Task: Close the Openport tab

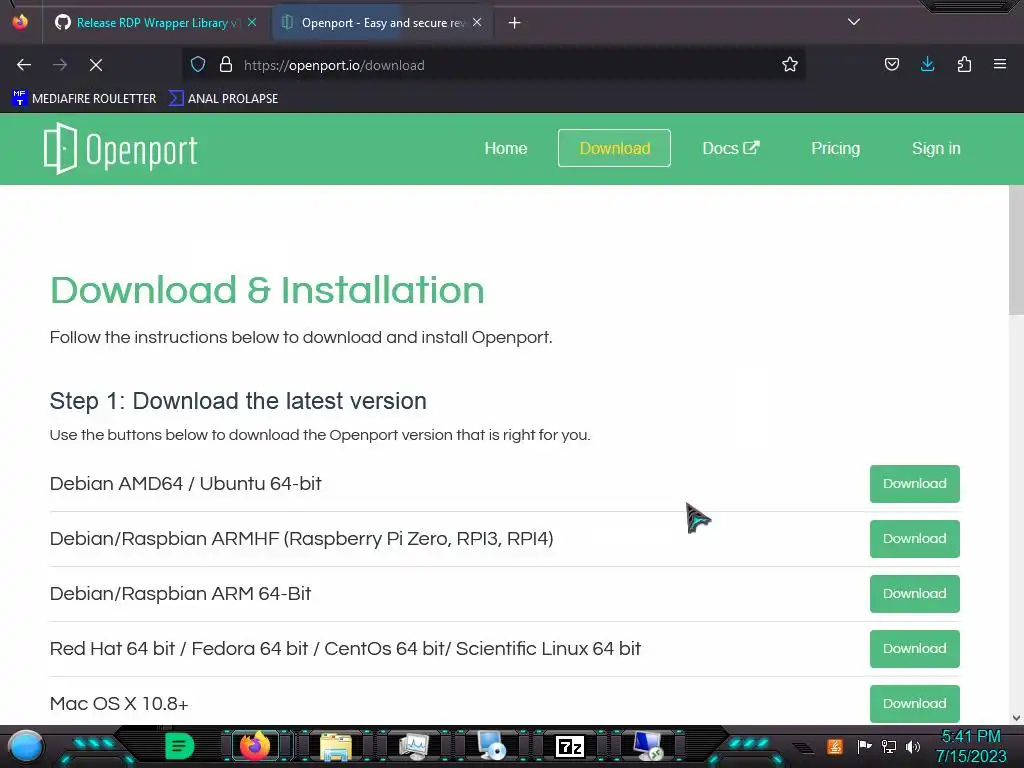Action: point(477,23)
